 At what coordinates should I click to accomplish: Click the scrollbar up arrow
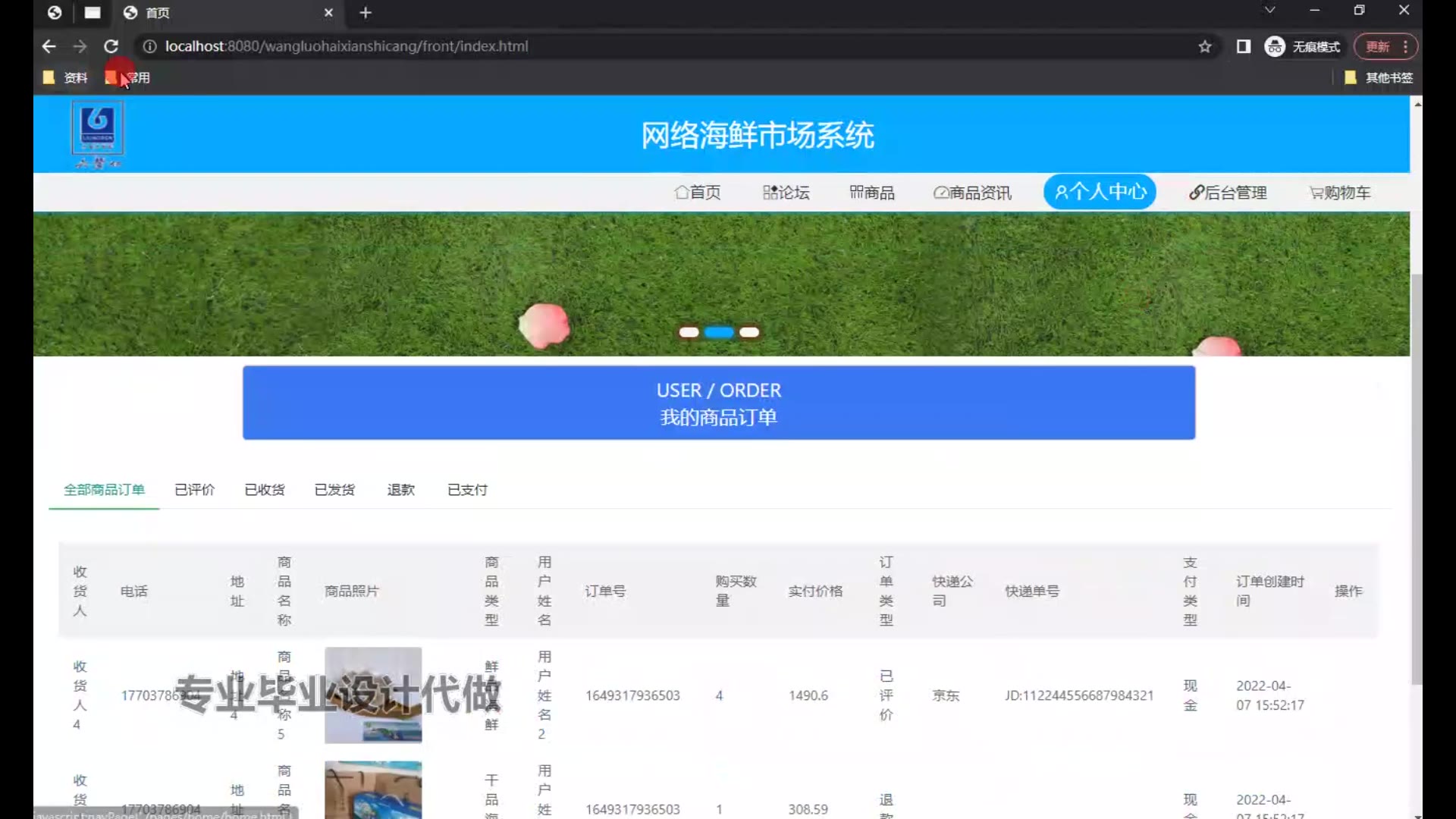(1417, 104)
